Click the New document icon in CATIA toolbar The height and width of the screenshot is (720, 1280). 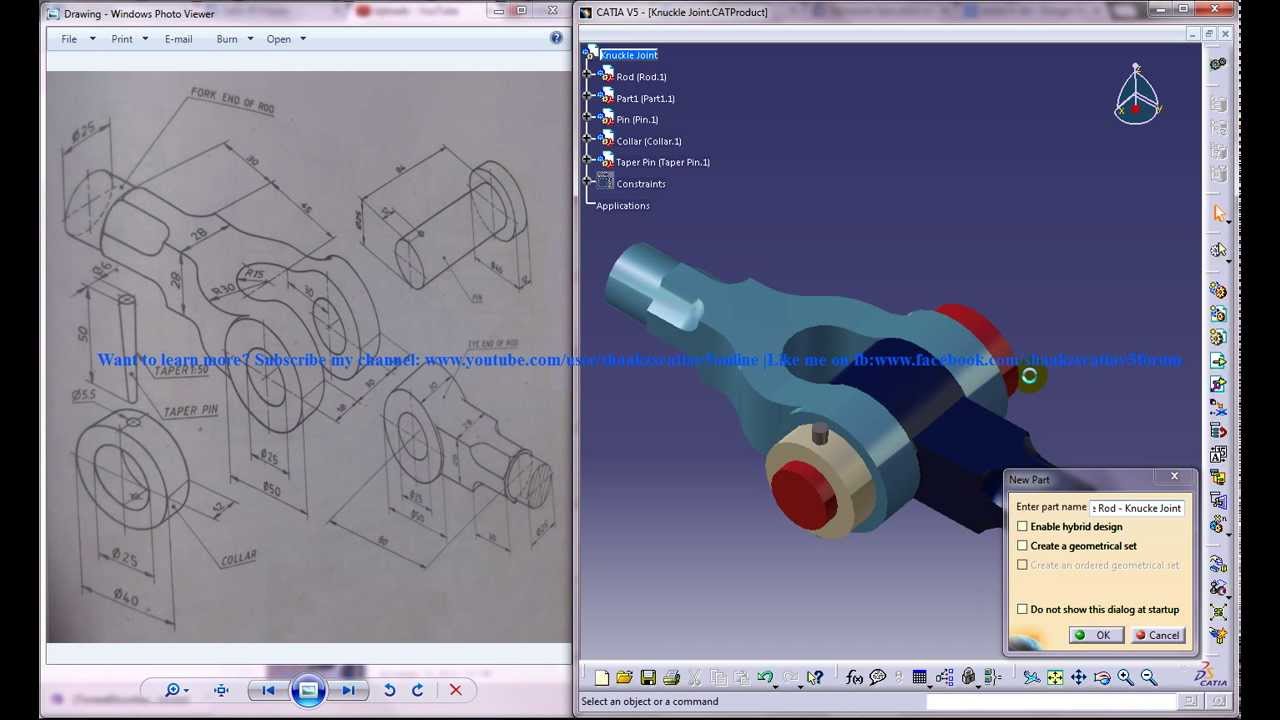(602, 678)
